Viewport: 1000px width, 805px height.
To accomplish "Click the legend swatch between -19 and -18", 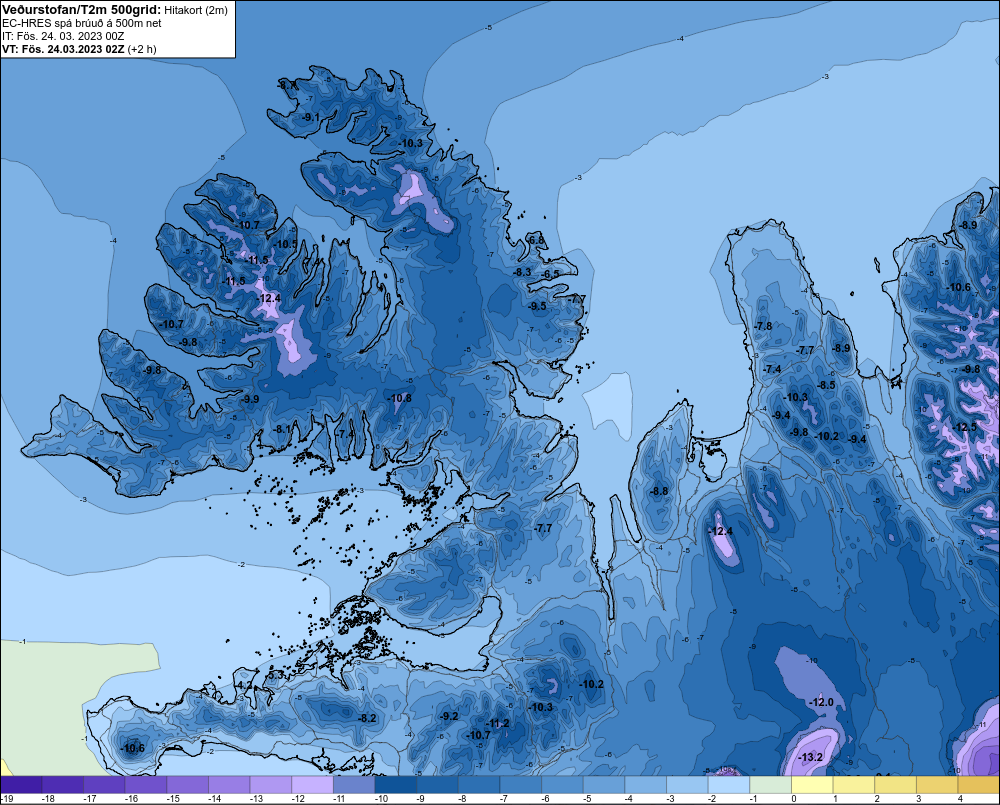I will pyautogui.click(x=21, y=784).
